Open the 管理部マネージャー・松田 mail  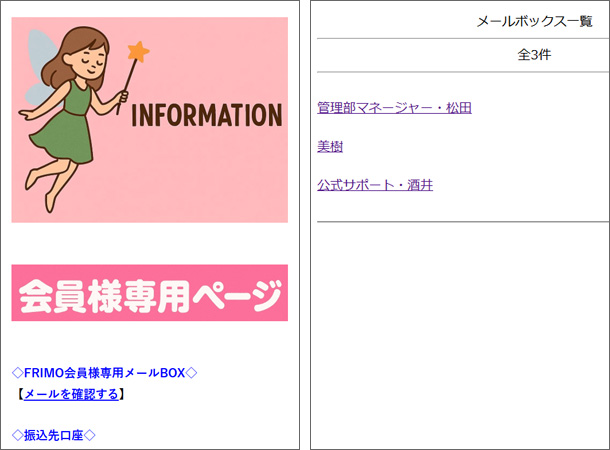[x=394, y=108]
